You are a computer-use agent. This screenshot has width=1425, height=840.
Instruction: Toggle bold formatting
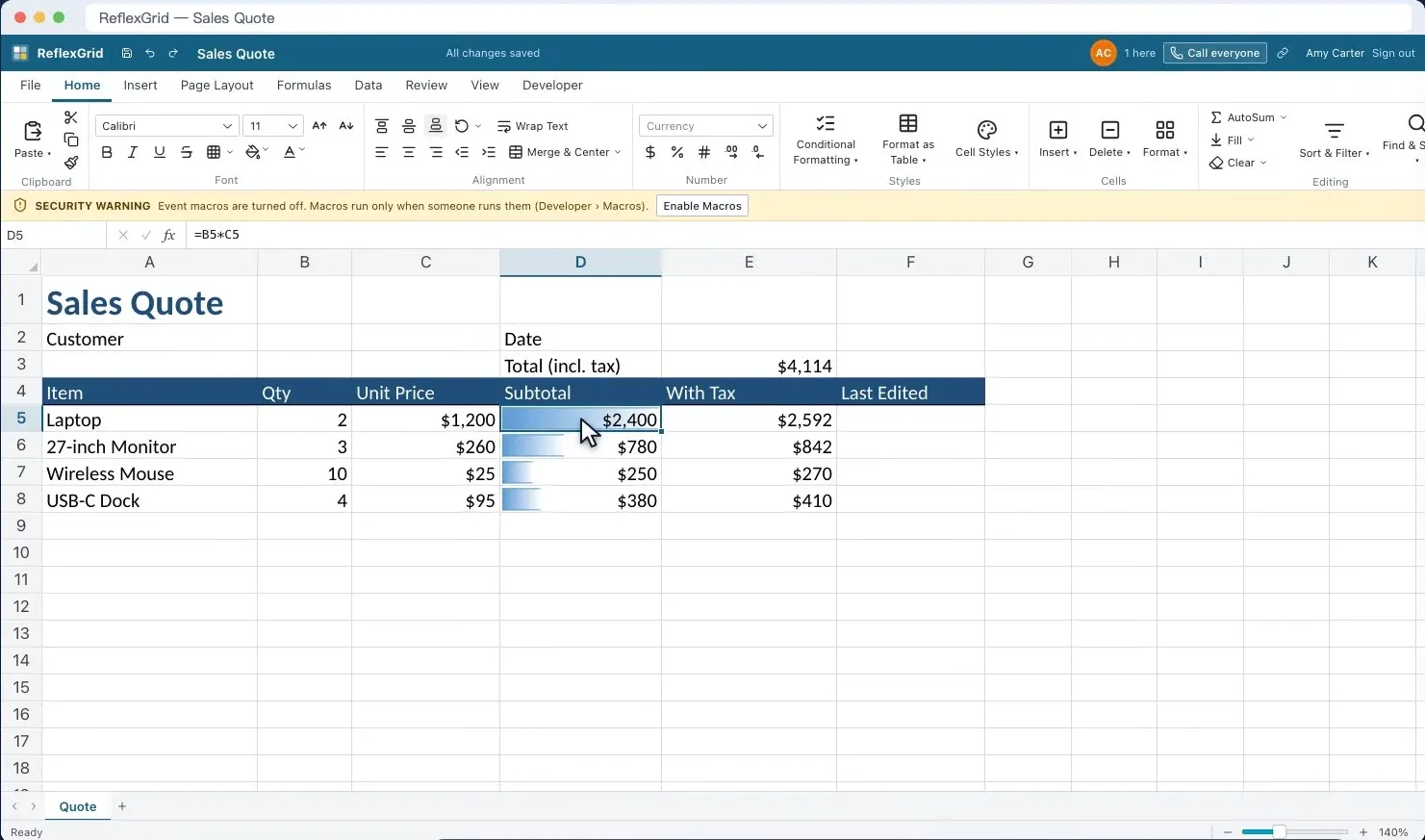tap(107, 152)
